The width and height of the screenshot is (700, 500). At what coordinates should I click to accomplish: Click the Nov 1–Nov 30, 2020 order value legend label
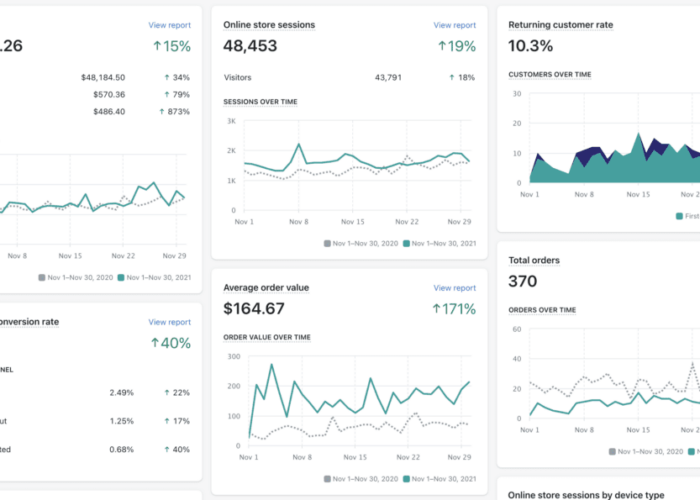(365, 479)
